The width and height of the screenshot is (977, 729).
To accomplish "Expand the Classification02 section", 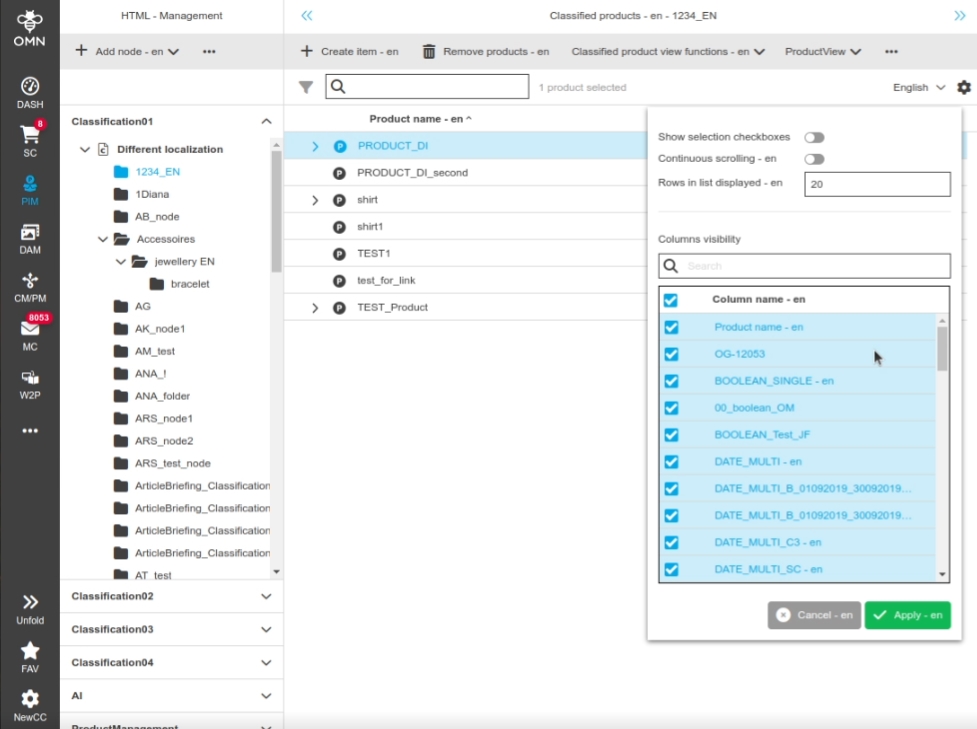I will pos(266,596).
